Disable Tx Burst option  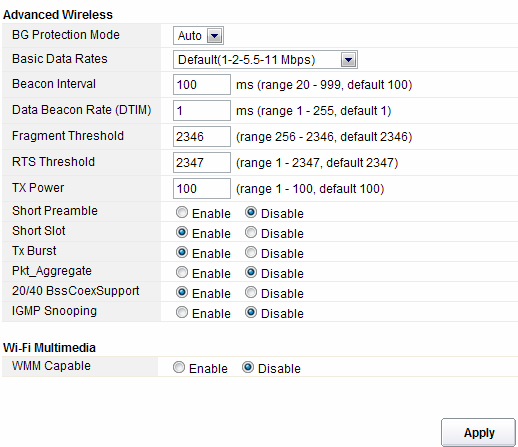(251, 252)
